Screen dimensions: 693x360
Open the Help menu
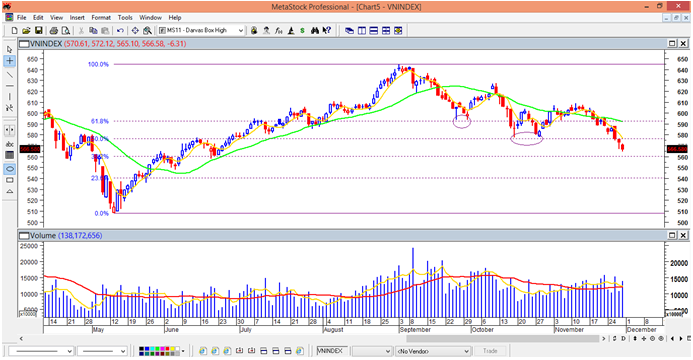[x=175, y=18]
